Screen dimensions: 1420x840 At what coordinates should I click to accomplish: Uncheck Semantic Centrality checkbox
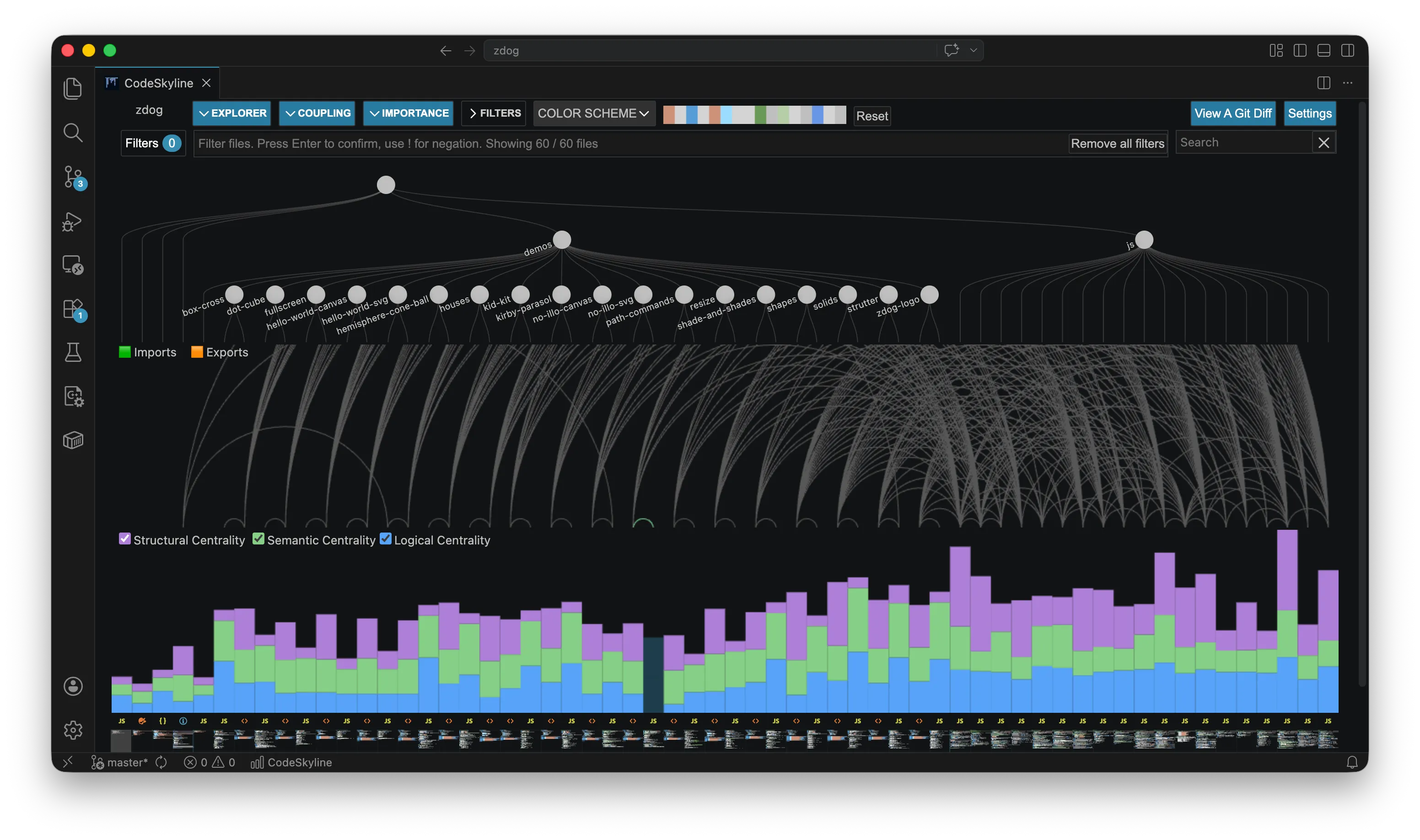258,539
